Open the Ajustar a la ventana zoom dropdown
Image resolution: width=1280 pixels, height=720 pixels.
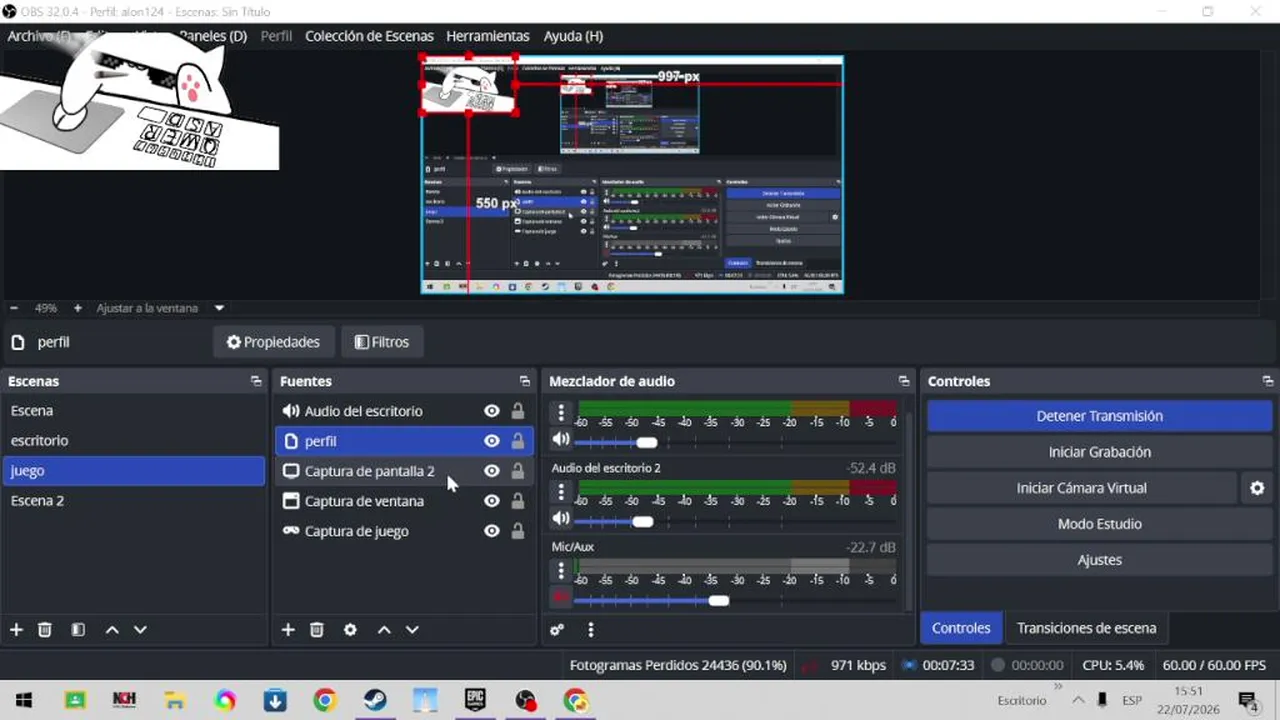219,308
